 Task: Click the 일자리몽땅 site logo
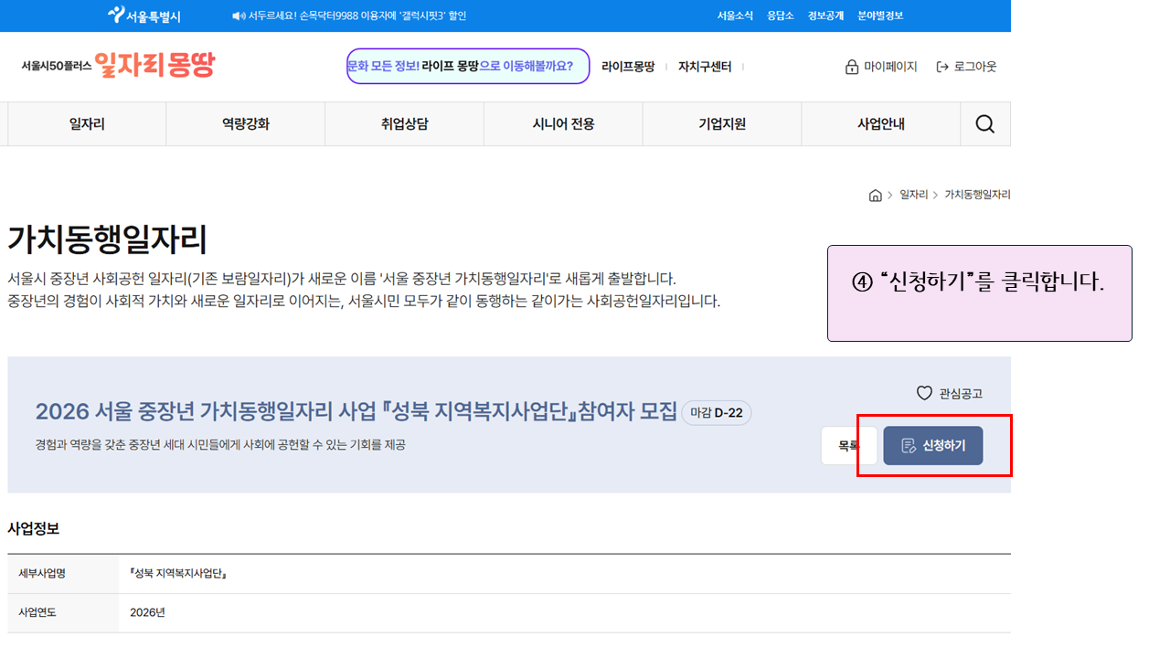[x=154, y=66]
